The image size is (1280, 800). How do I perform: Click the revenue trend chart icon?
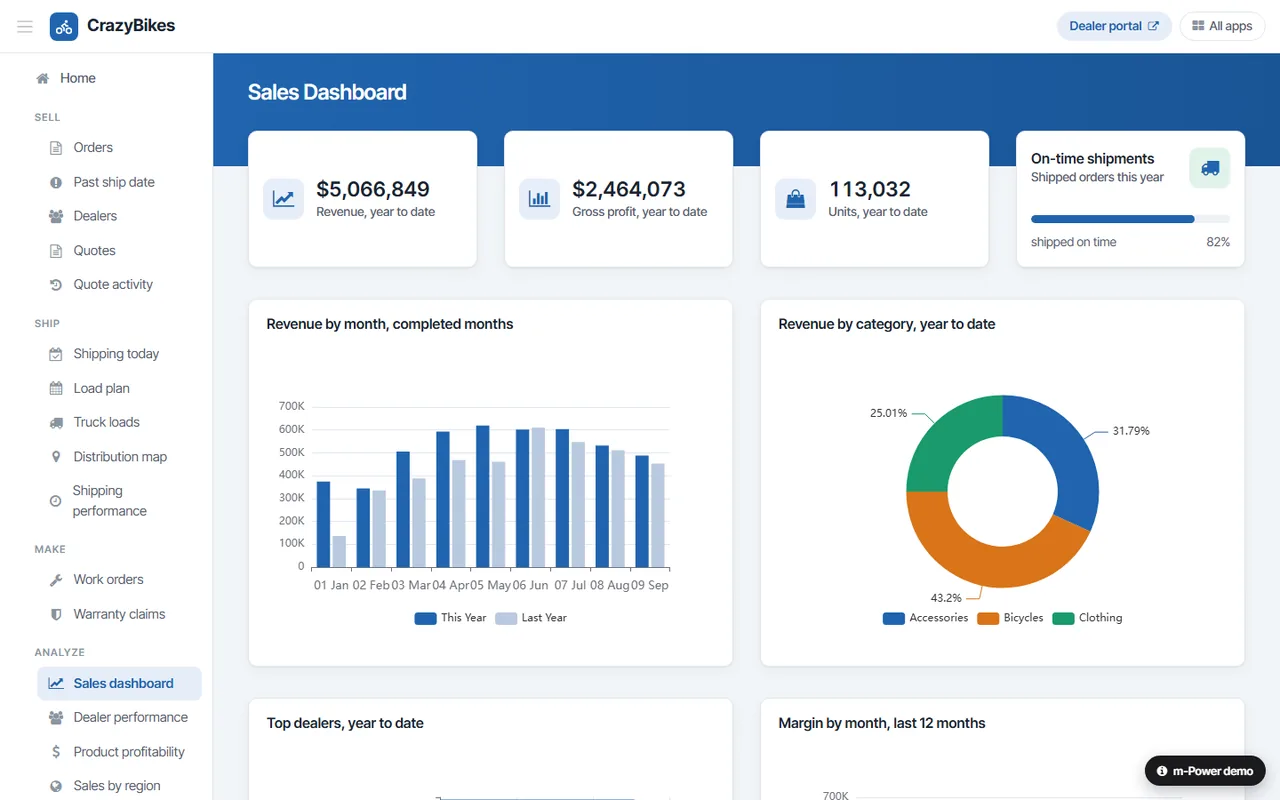click(x=283, y=199)
